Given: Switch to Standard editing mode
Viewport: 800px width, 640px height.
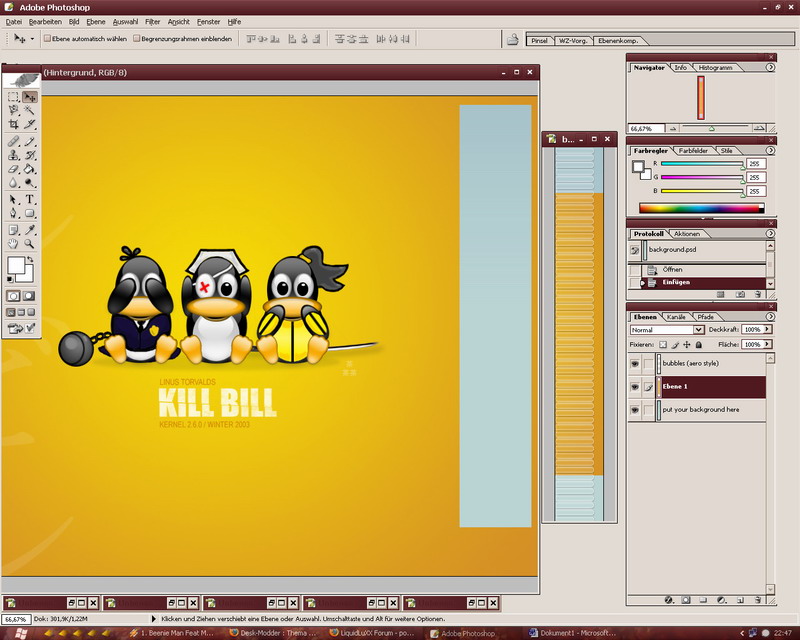Looking at the screenshot, I should tap(13, 296).
